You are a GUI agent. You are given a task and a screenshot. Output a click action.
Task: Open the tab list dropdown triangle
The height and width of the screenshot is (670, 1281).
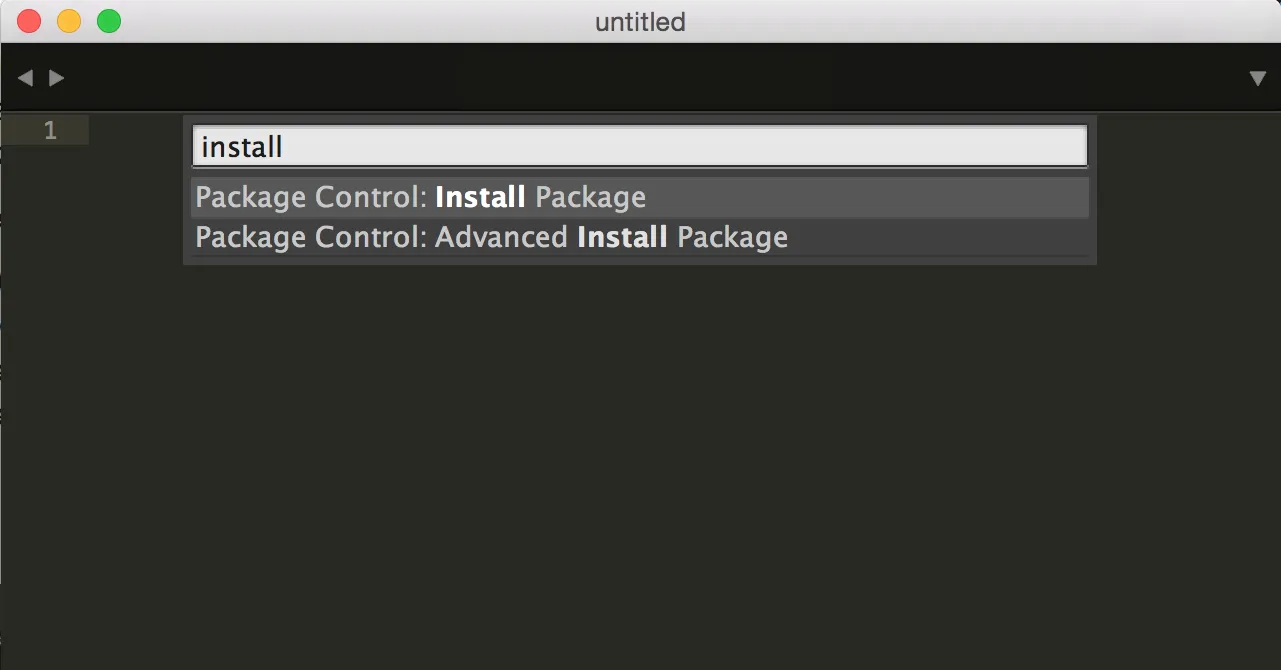coord(1257,78)
